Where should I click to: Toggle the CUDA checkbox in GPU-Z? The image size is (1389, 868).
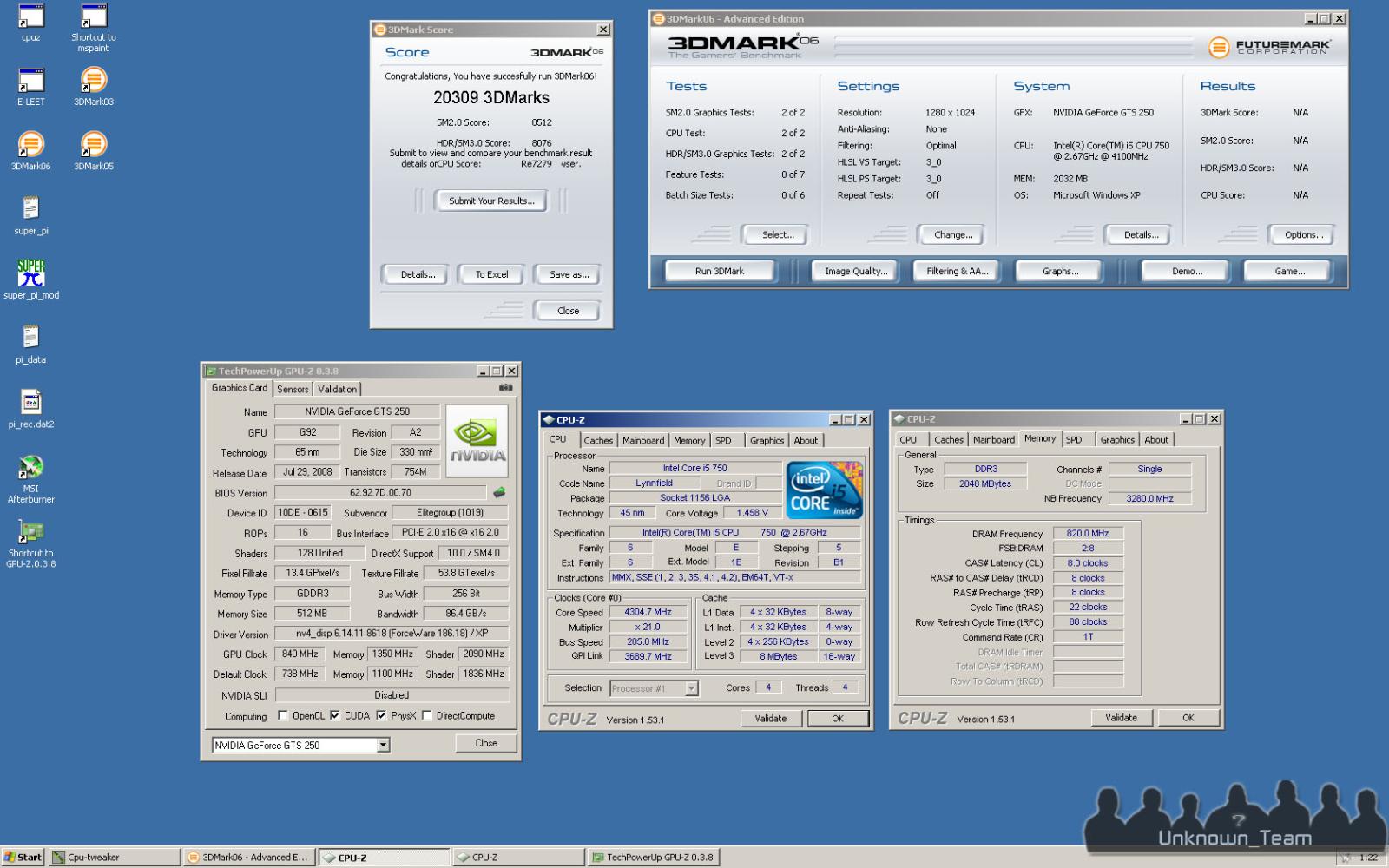334,716
